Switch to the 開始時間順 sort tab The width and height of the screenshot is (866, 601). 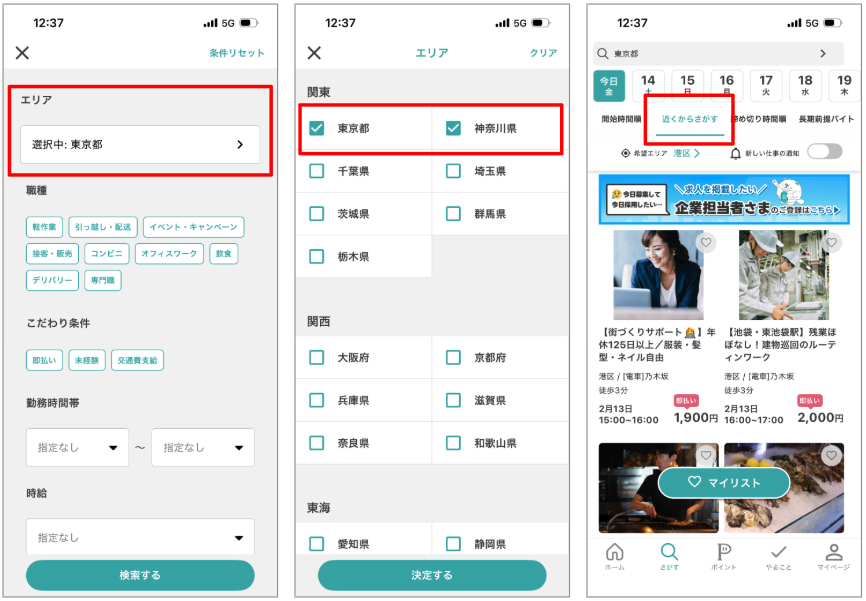click(621, 119)
